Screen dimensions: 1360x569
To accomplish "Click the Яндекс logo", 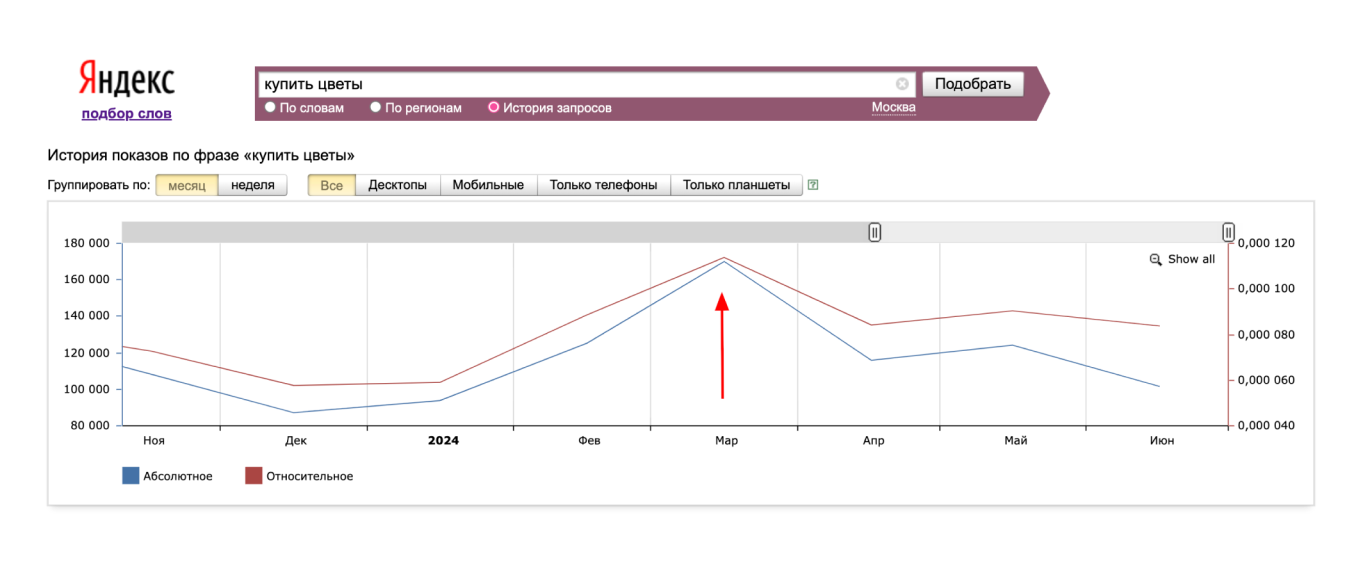I will [126, 79].
